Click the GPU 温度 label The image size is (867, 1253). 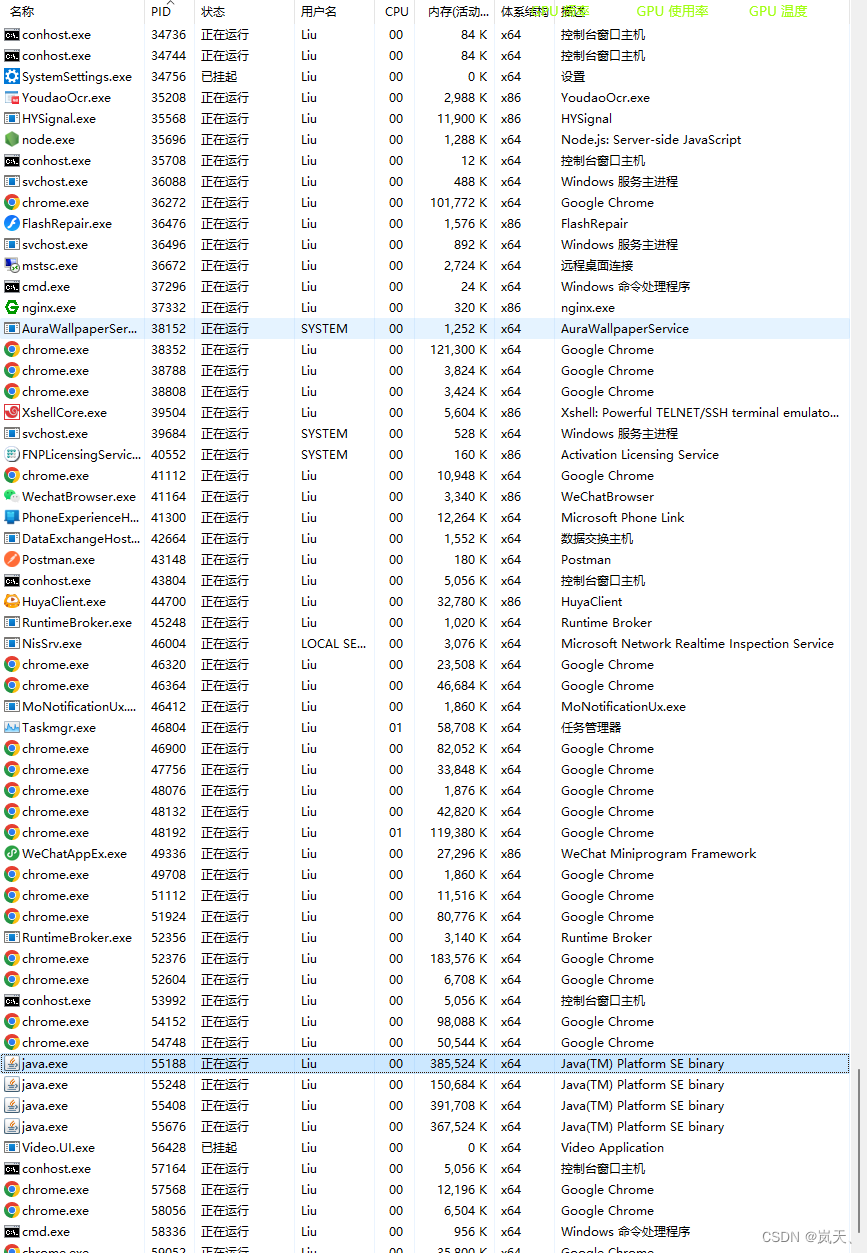point(778,12)
